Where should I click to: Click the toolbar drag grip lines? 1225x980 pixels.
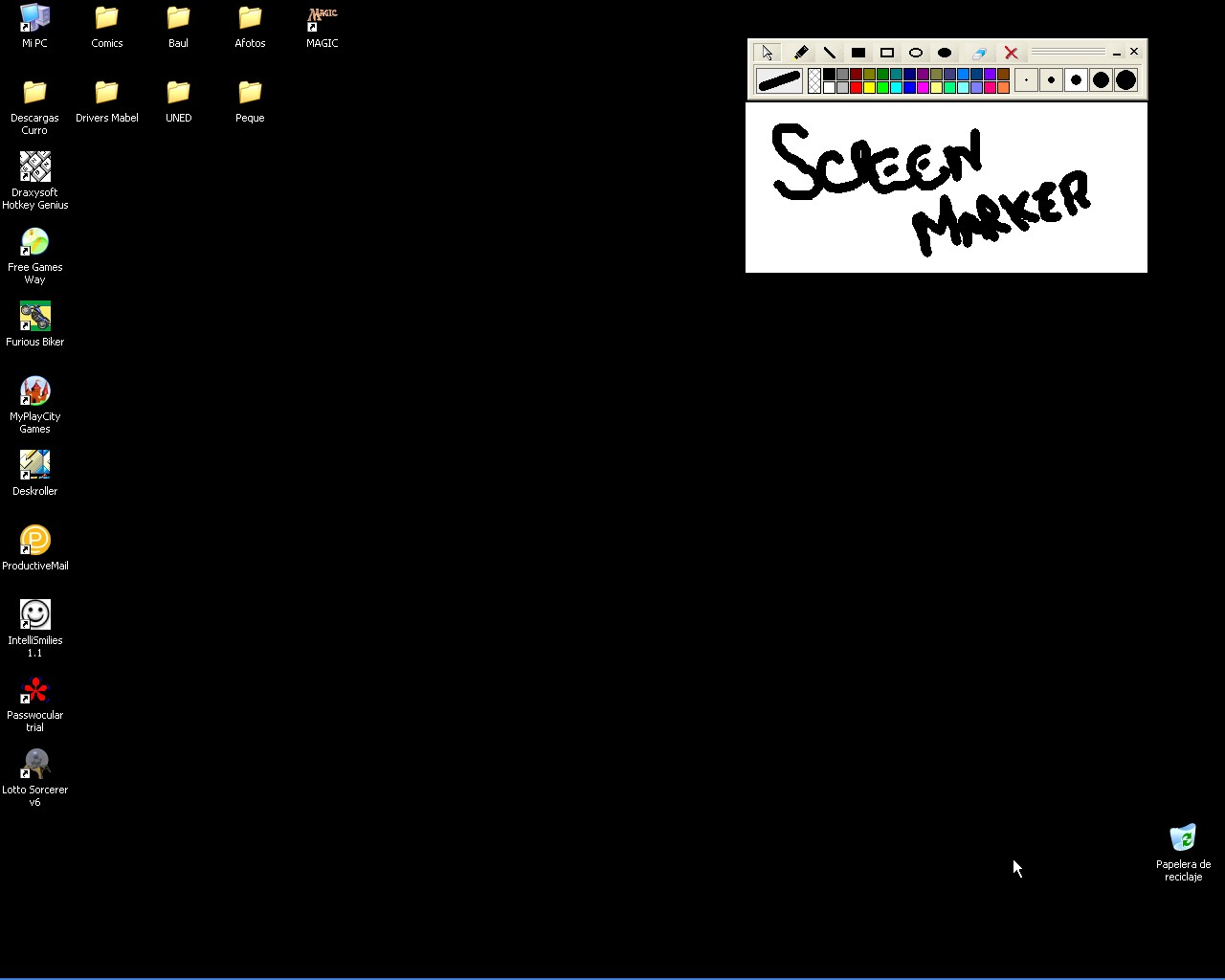pyautogui.click(x=1068, y=52)
